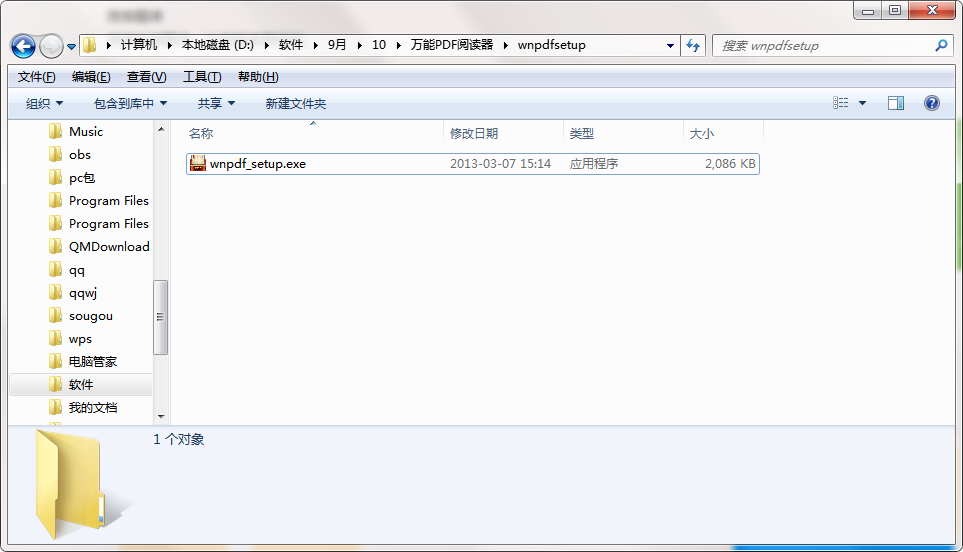Go back with the blue back arrow
The width and height of the screenshot is (963, 552).
tap(23, 46)
